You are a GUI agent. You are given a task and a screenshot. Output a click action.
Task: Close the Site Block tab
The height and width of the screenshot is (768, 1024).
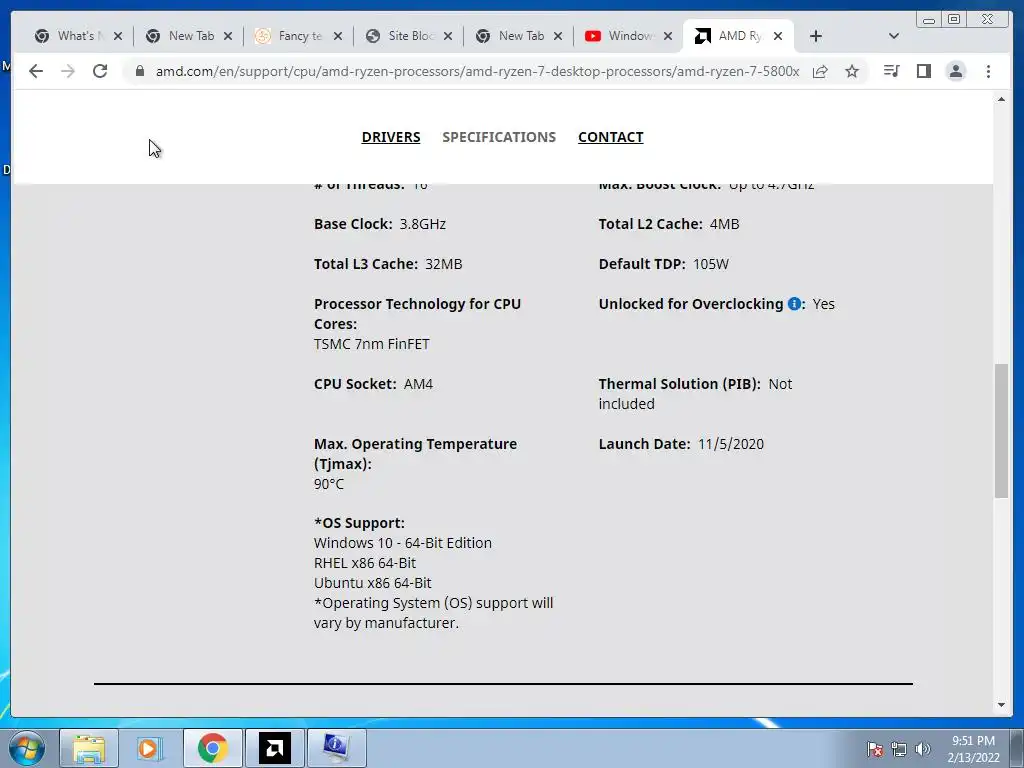[448, 37]
